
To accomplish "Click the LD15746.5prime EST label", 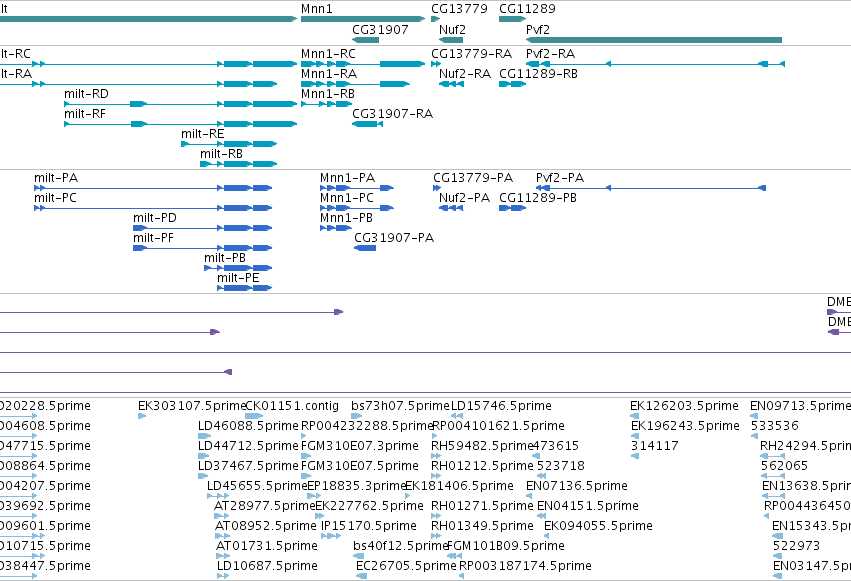I will (501, 406).
